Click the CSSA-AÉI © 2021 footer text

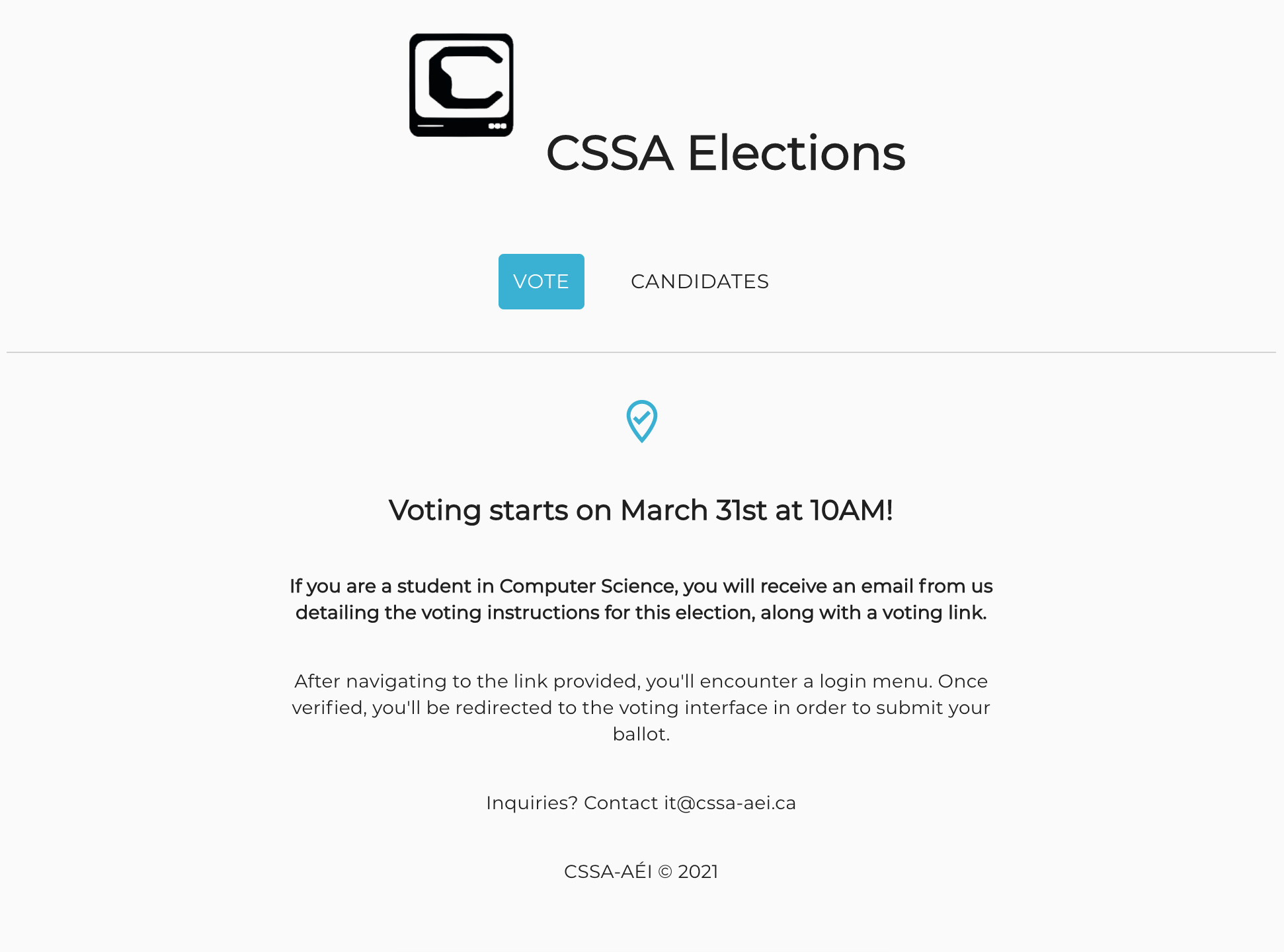[641, 871]
